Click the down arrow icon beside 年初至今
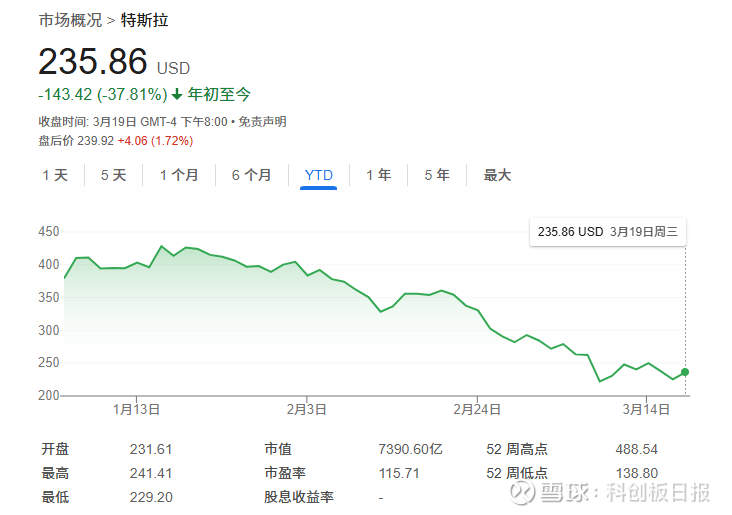Viewport: 732px width, 515px height. click(x=177, y=95)
